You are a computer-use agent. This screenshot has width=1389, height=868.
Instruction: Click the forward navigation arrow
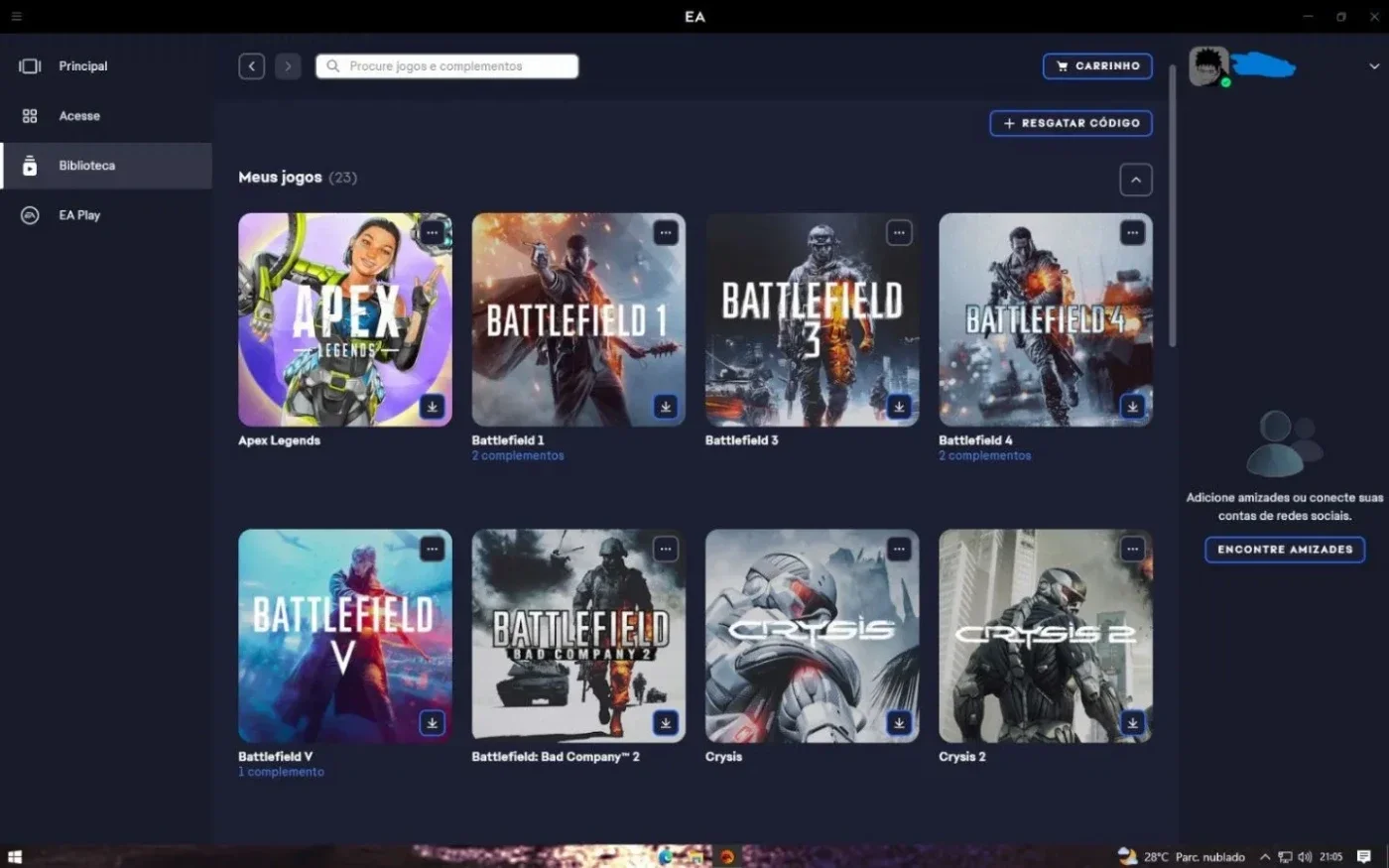pos(288,66)
